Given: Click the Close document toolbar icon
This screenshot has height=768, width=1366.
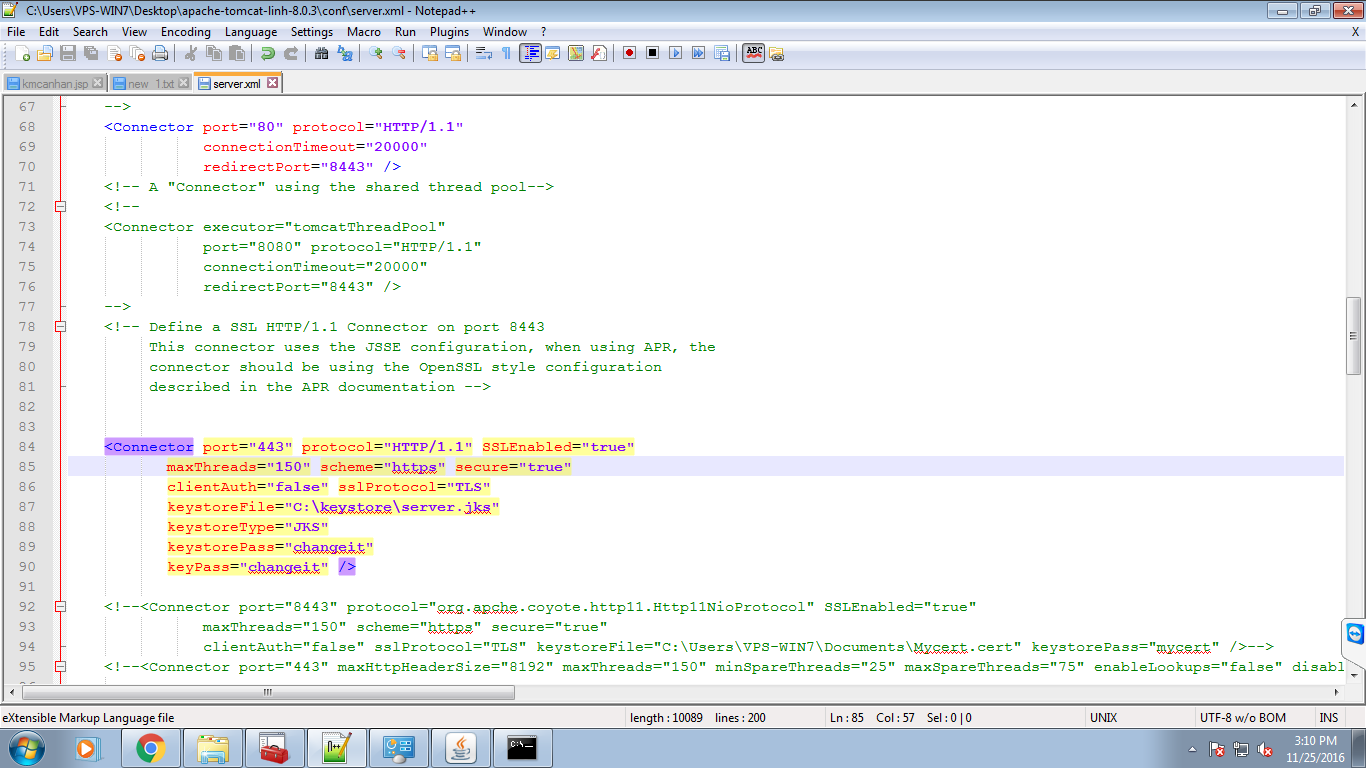Looking at the screenshot, I should (114, 53).
